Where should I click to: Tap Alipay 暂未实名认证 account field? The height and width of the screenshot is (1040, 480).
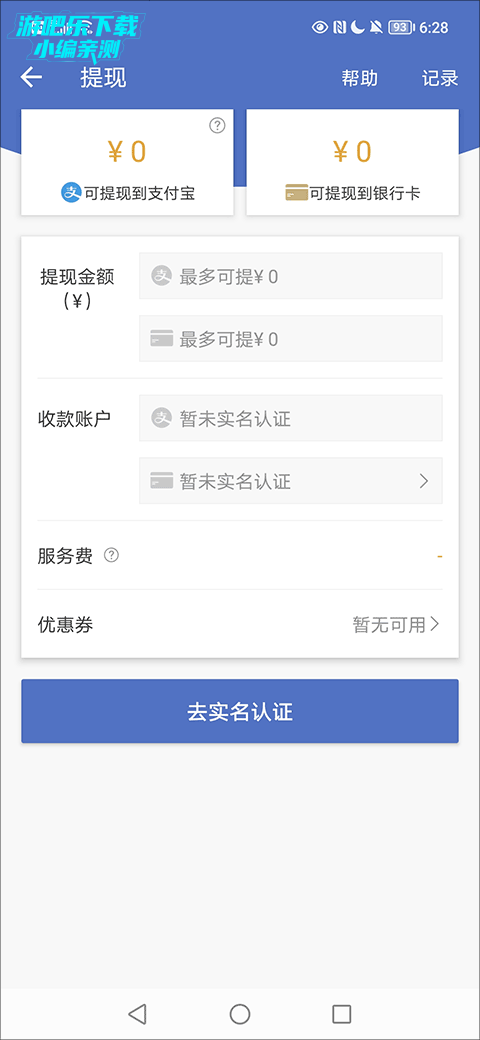(x=290, y=418)
